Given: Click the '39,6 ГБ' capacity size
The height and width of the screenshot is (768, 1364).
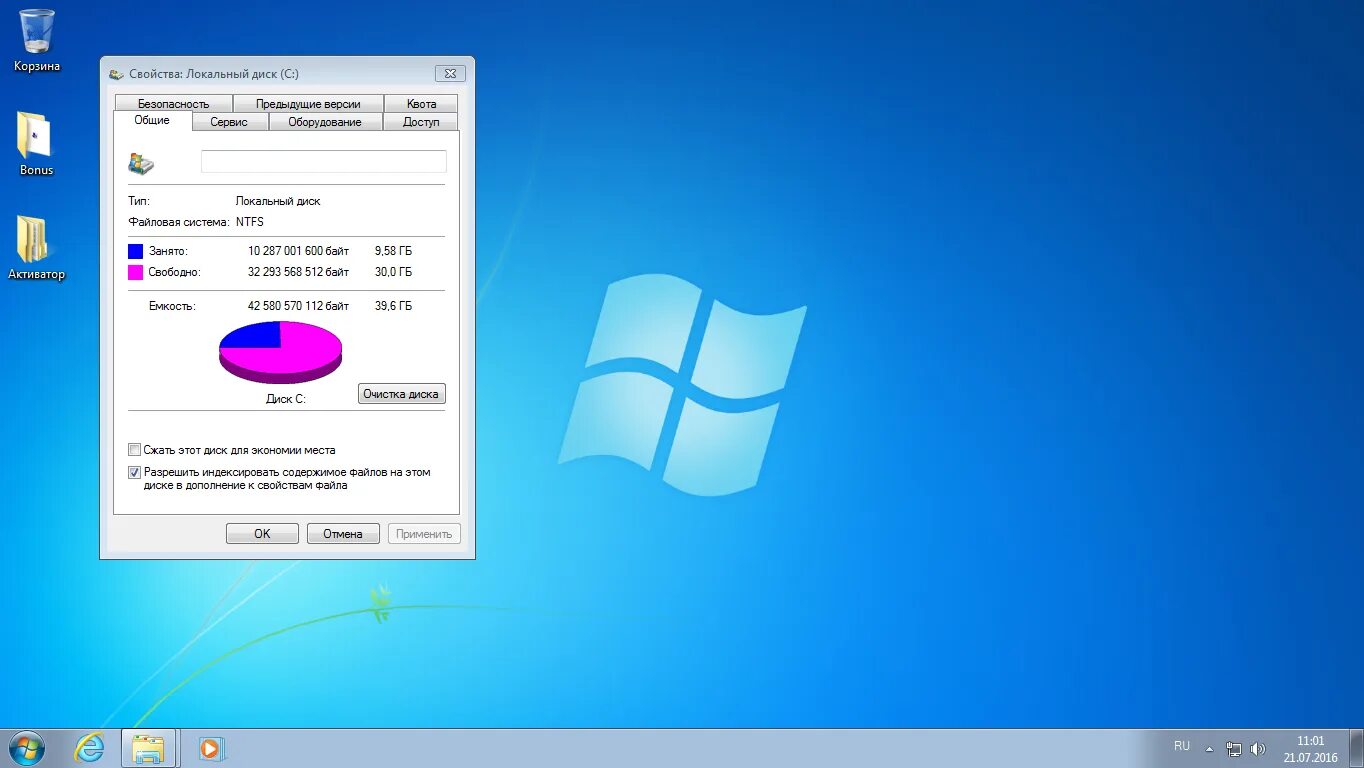Looking at the screenshot, I should pyautogui.click(x=393, y=306).
